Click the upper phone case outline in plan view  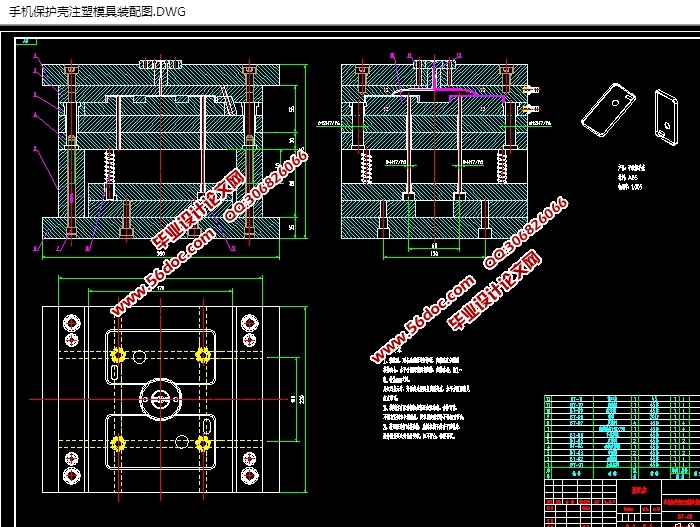click(x=160, y=357)
